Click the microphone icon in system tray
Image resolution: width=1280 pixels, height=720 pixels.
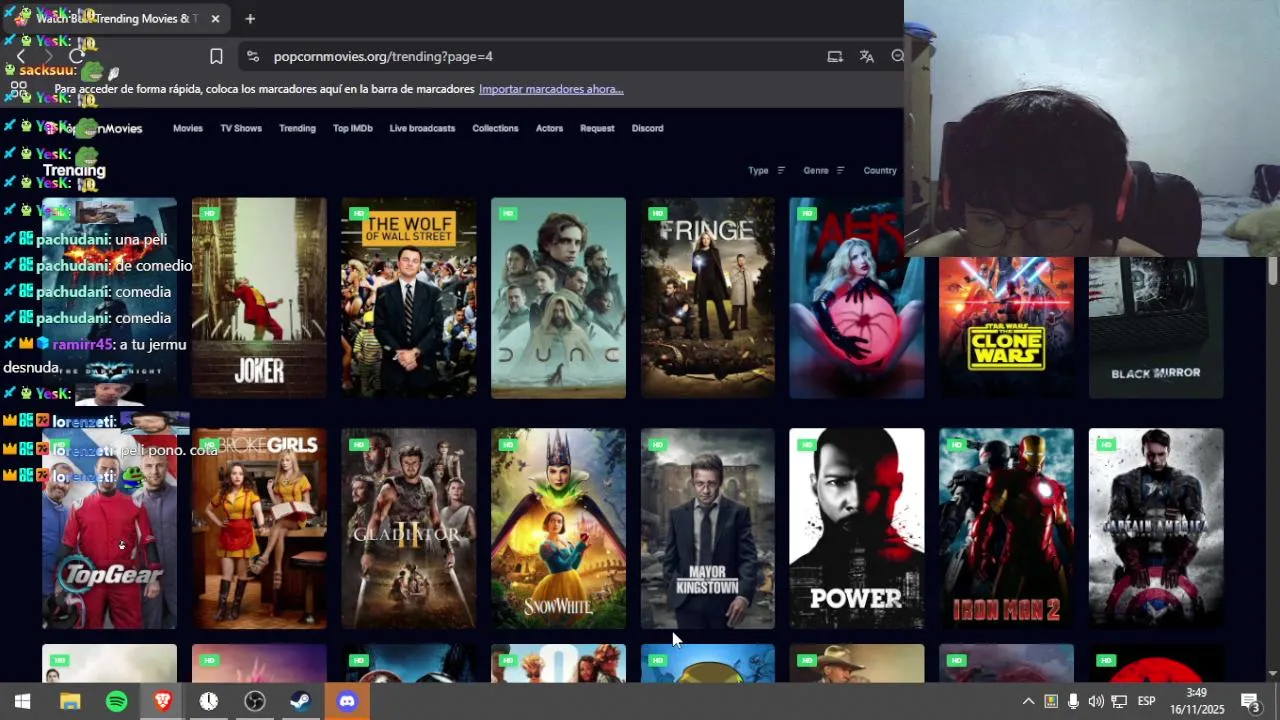[1073, 701]
